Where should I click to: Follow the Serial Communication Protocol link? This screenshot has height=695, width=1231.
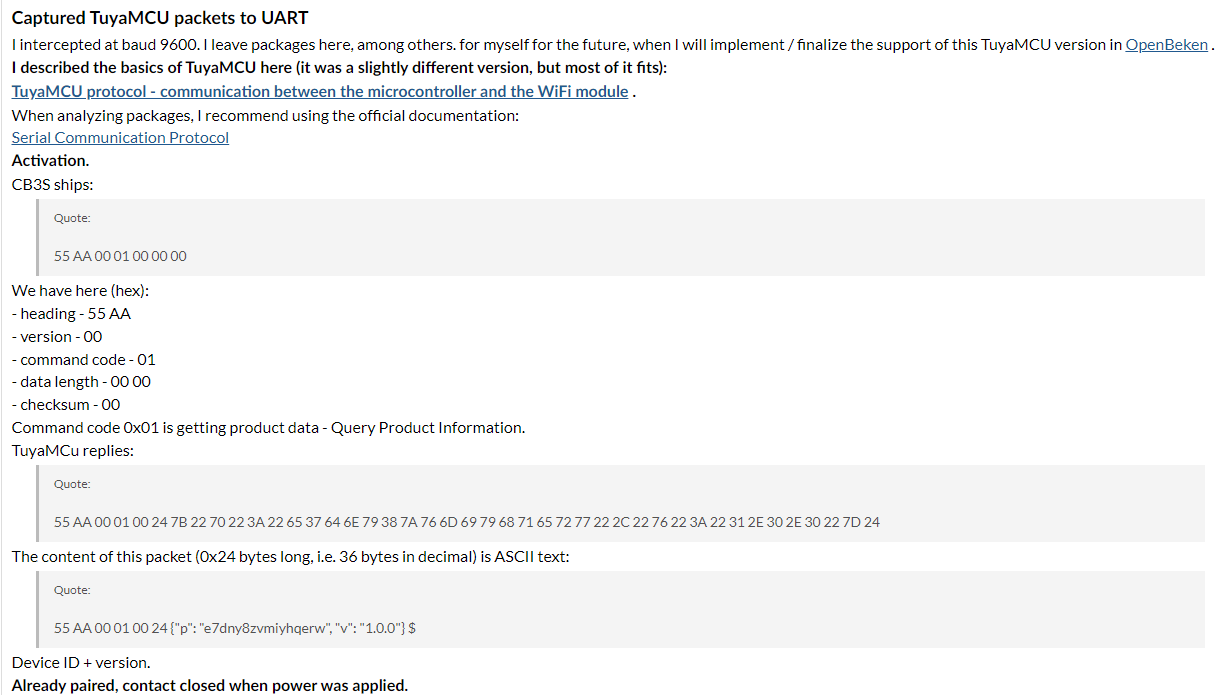click(x=120, y=138)
